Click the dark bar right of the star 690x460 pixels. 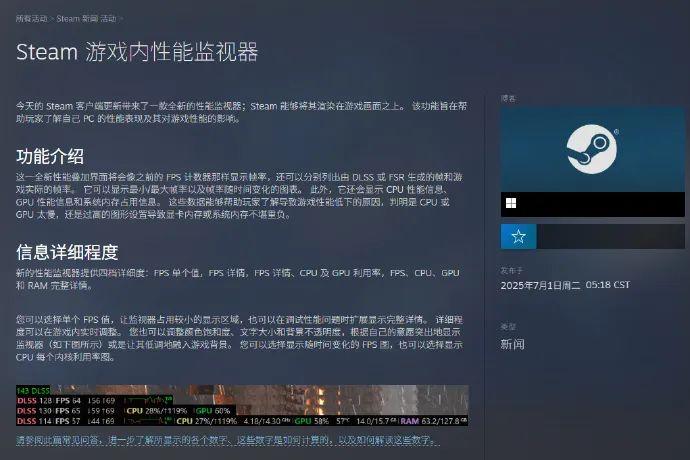point(610,237)
